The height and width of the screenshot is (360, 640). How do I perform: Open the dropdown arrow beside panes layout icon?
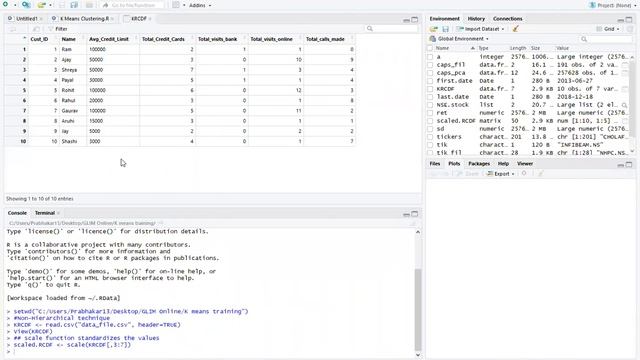[184, 5]
